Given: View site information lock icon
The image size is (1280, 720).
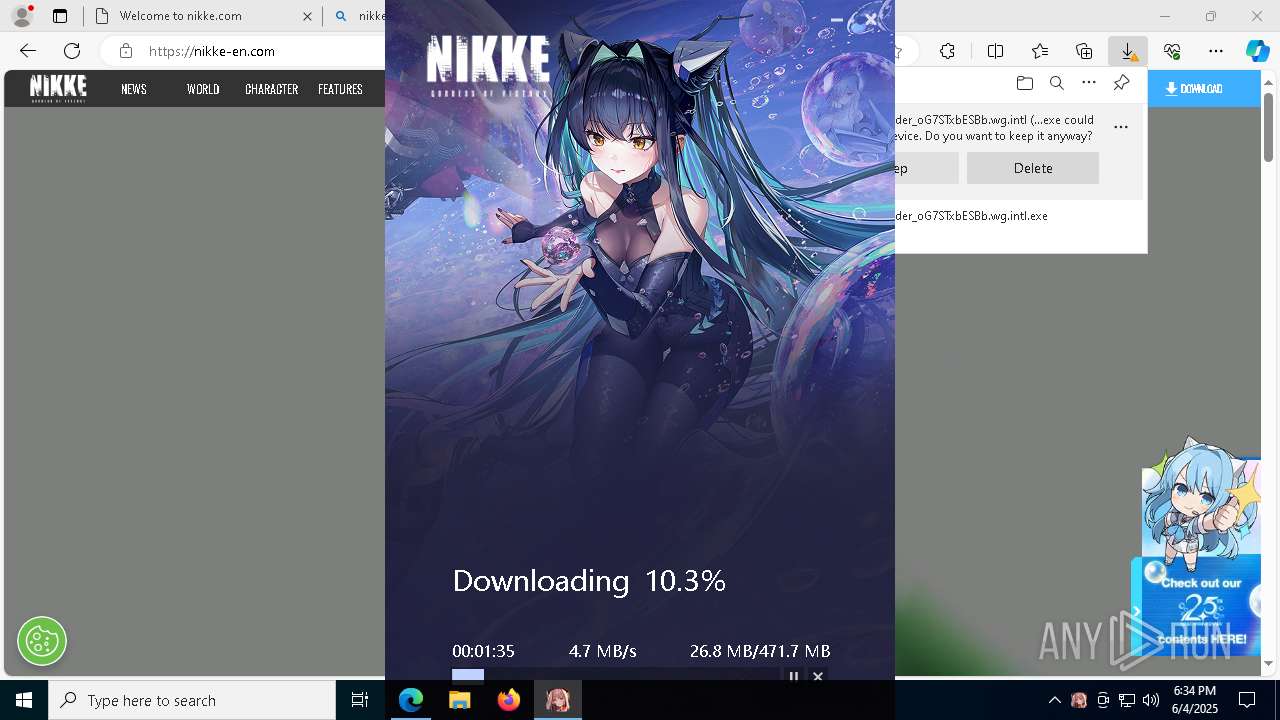Looking at the screenshot, I should (125, 51).
